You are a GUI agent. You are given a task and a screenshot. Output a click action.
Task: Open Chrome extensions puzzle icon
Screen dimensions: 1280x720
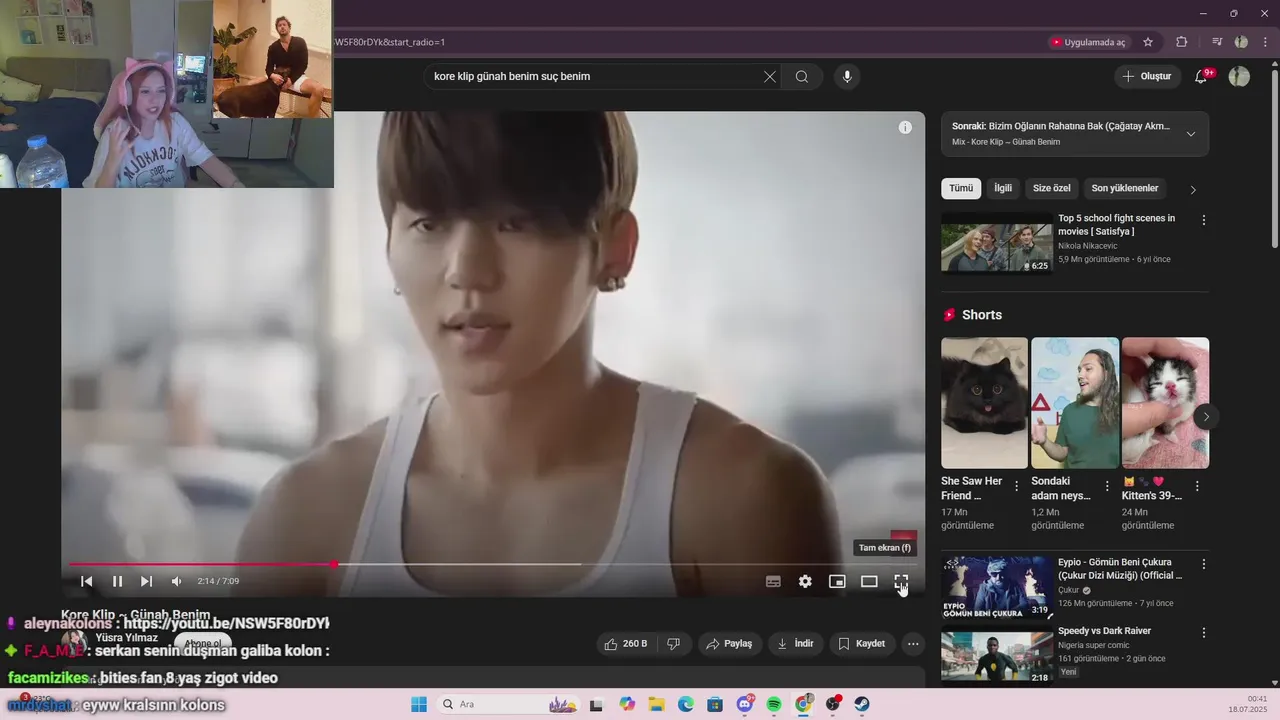click(1182, 42)
